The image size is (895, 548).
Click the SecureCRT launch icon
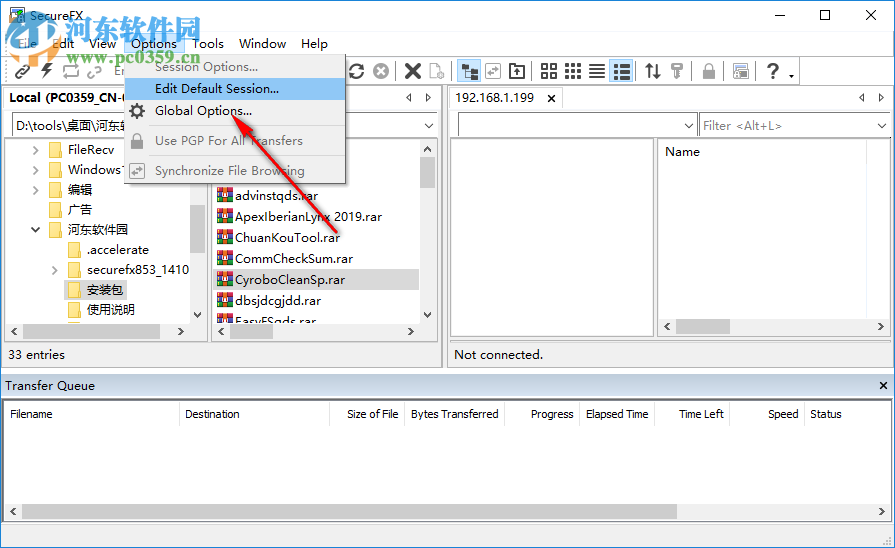click(x=740, y=71)
